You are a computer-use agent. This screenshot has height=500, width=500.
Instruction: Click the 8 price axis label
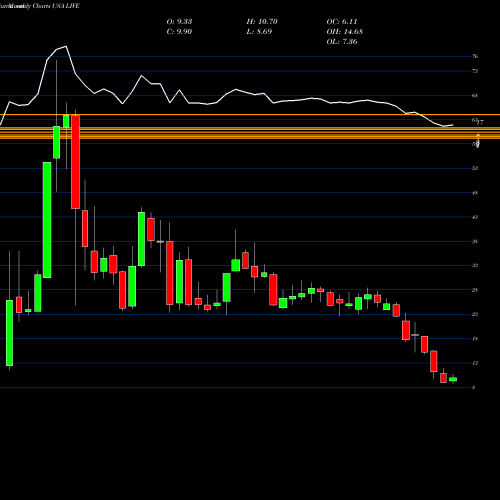[474, 387]
